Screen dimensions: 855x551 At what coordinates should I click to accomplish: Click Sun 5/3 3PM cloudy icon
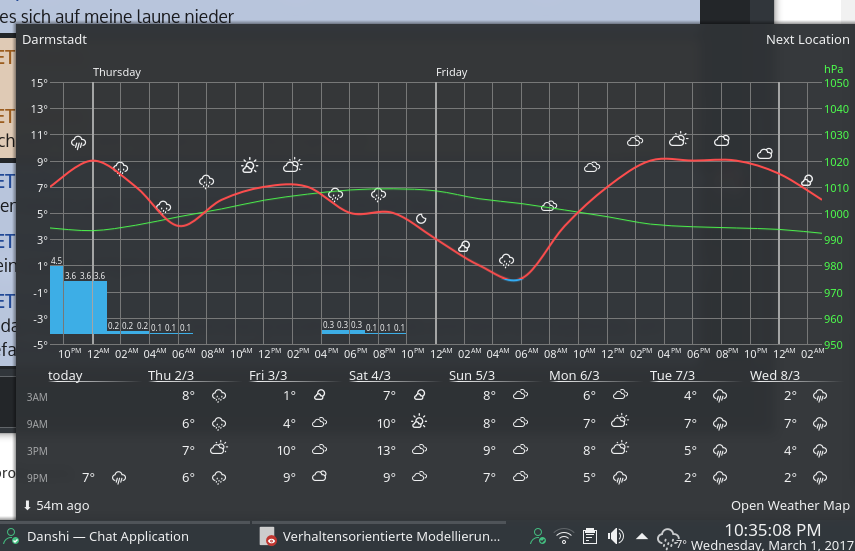pos(520,450)
